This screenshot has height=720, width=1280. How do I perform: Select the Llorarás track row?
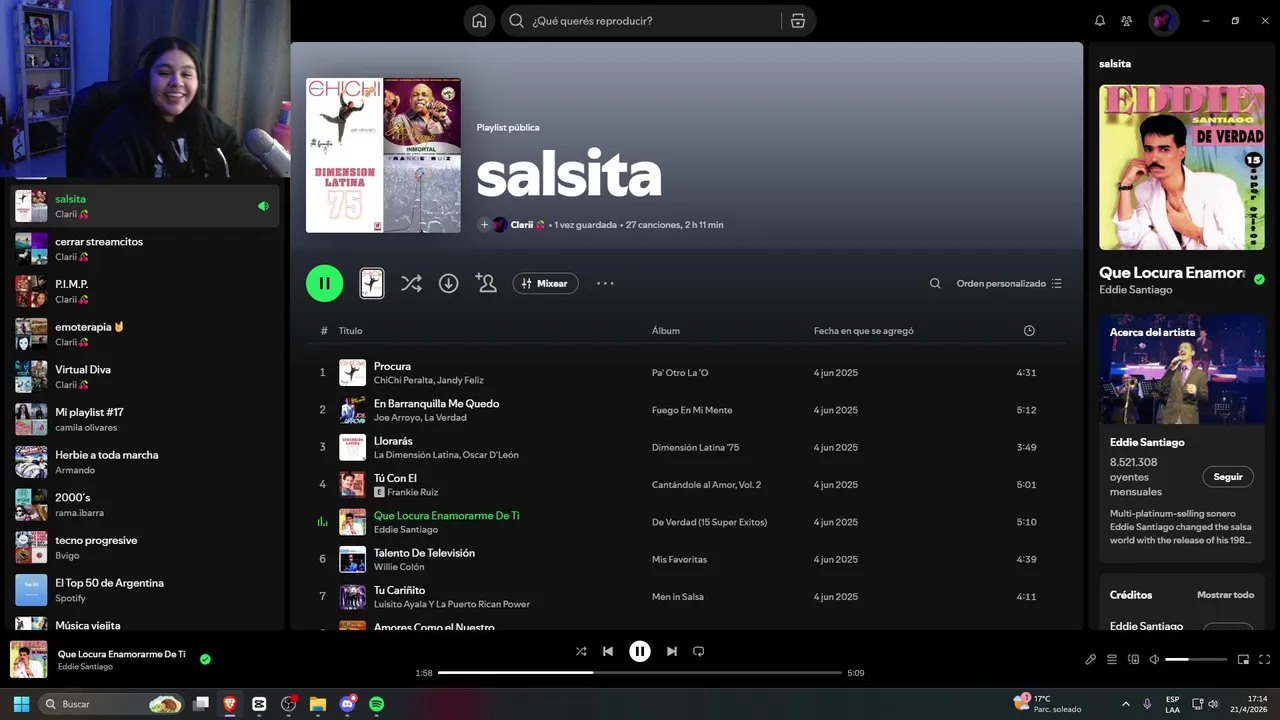point(686,447)
